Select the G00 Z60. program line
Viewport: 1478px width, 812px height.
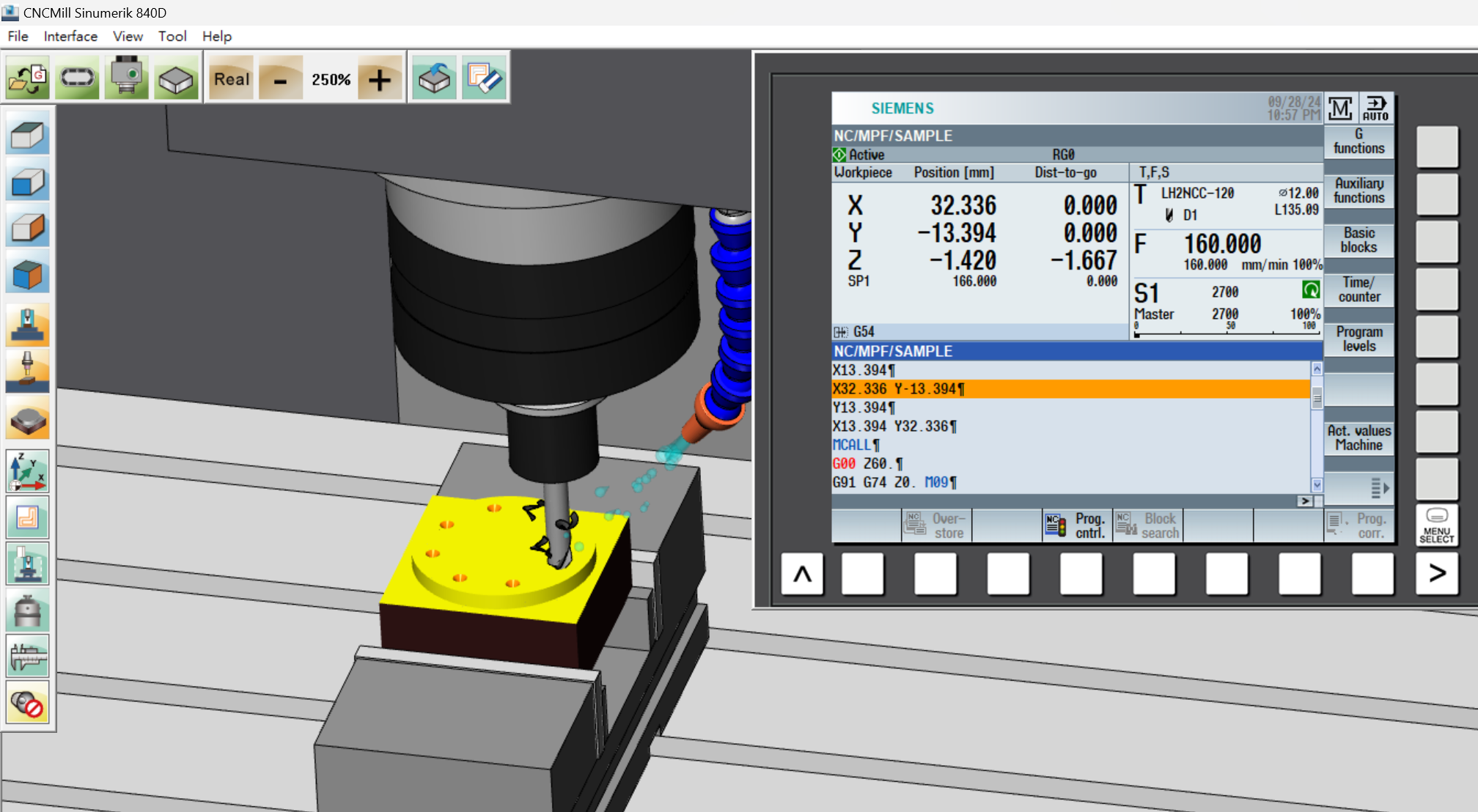pos(1071,464)
